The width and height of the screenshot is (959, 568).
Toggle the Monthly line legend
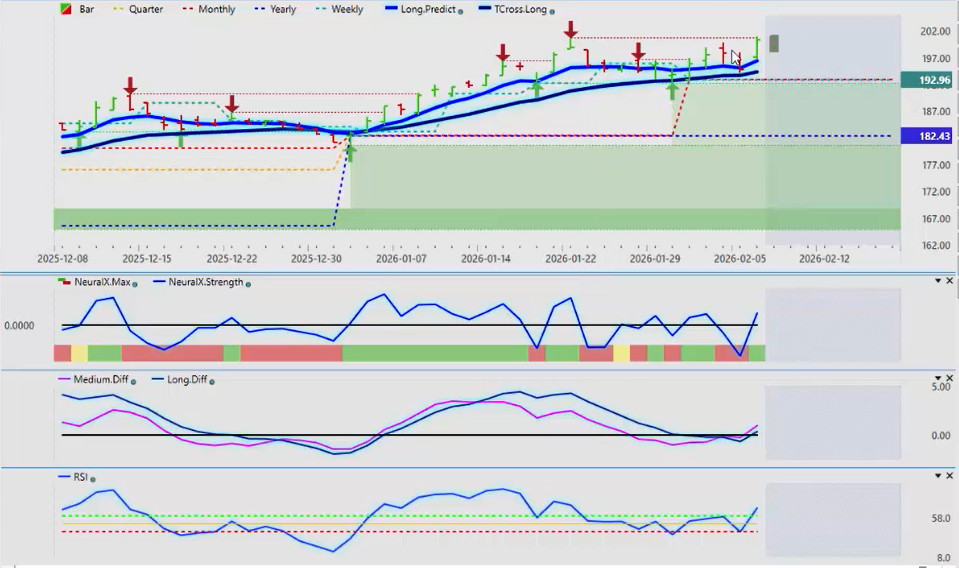(x=208, y=9)
